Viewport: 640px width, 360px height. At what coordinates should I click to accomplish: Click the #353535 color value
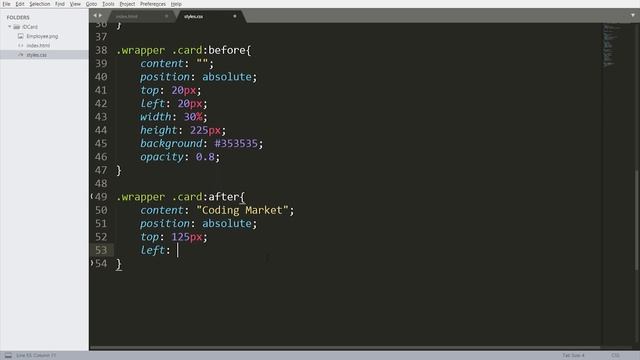coord(236,144)
